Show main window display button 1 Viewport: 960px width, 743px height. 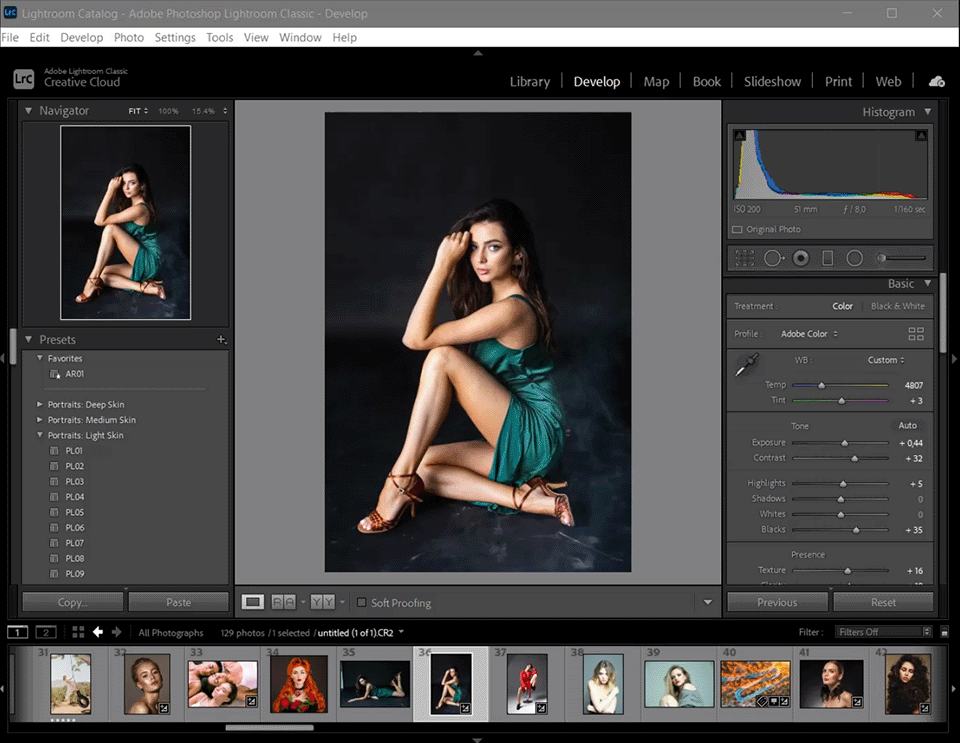pos(18,632)
